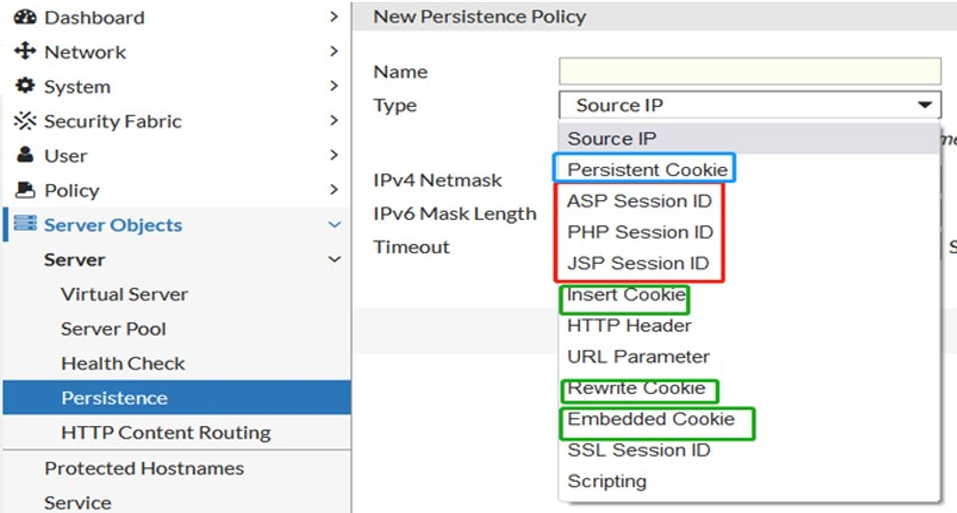Pick Insert Cookie persistence type

(x=626, y=295)
